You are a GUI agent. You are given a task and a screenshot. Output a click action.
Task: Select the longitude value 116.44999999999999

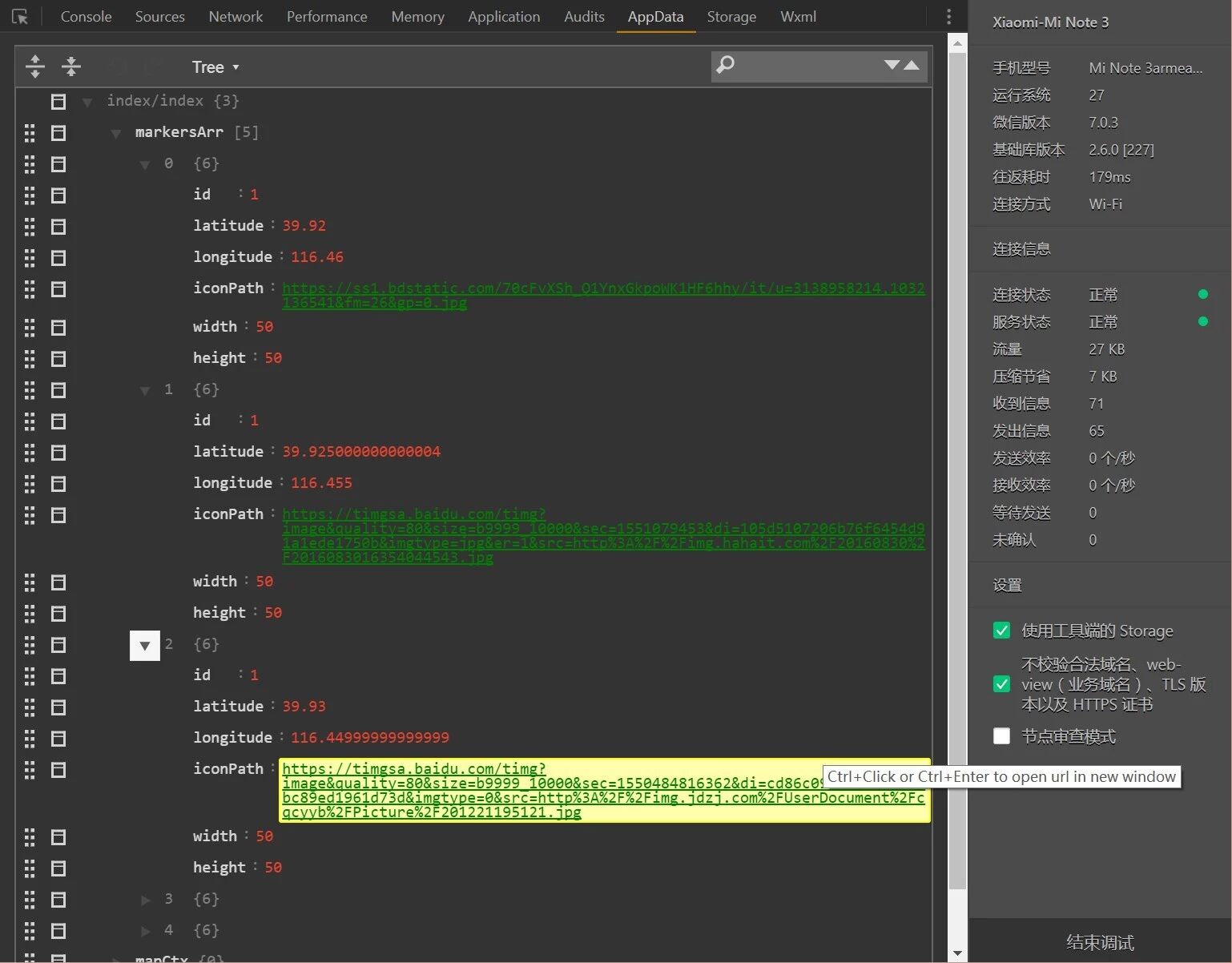(370, 738)
